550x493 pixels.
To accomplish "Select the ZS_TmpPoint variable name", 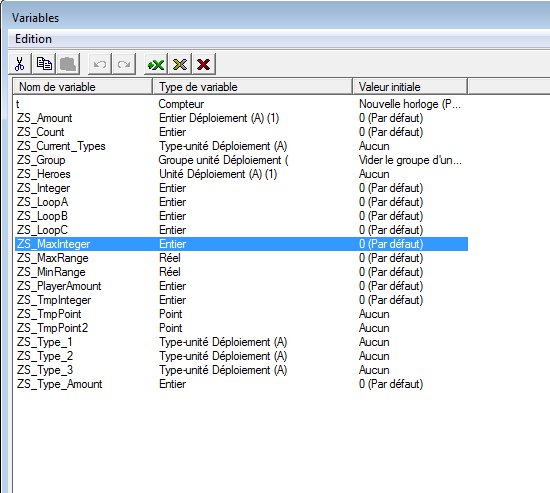I will (49, 314).
